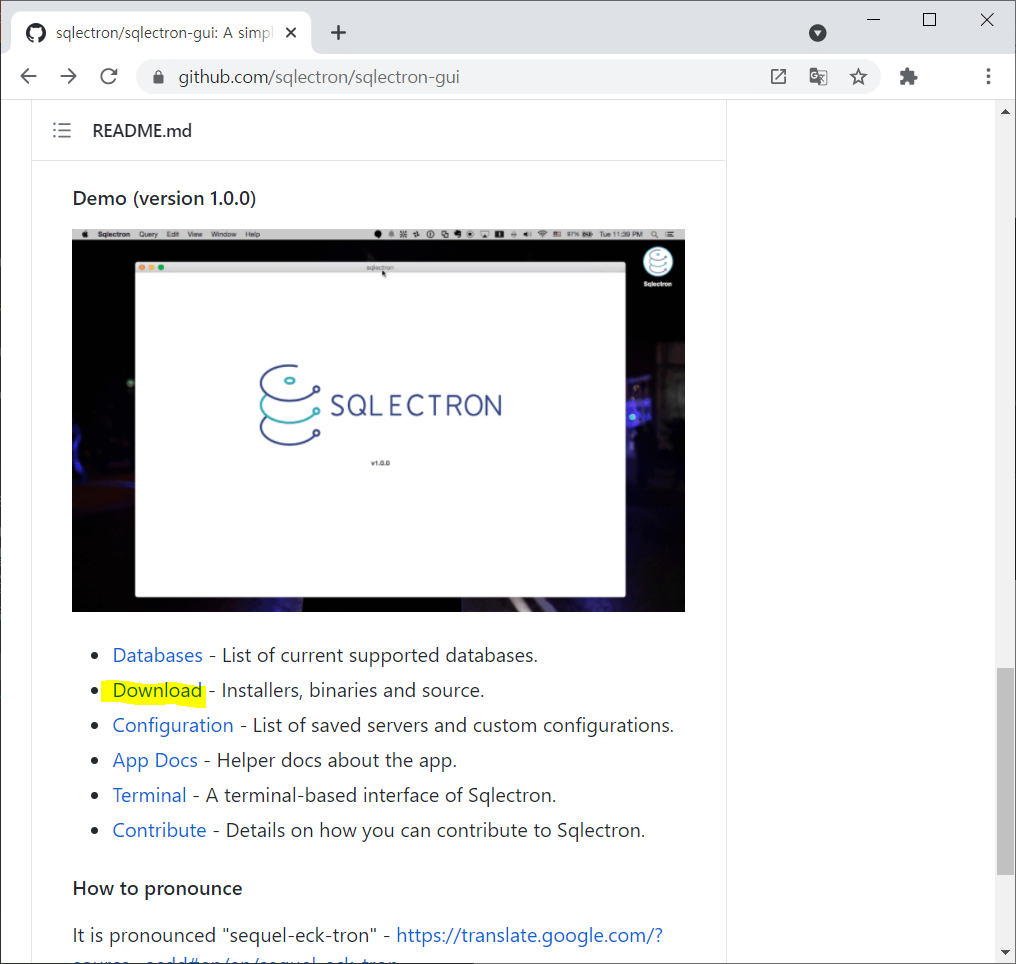
Task: Open the README table of contents icon
Action: pos(62,130)
